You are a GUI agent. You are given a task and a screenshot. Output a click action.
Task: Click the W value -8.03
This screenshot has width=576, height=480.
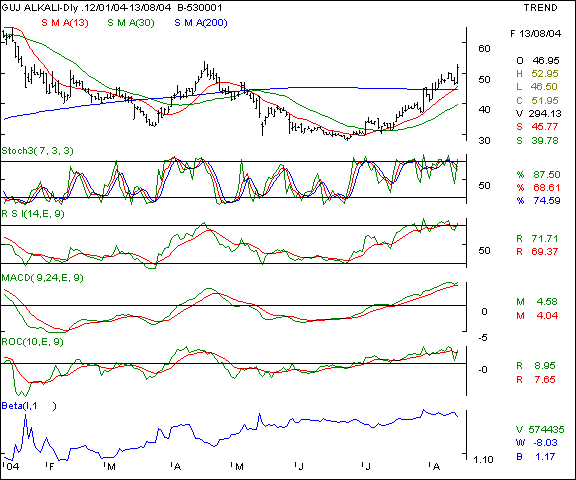[547, 443]
